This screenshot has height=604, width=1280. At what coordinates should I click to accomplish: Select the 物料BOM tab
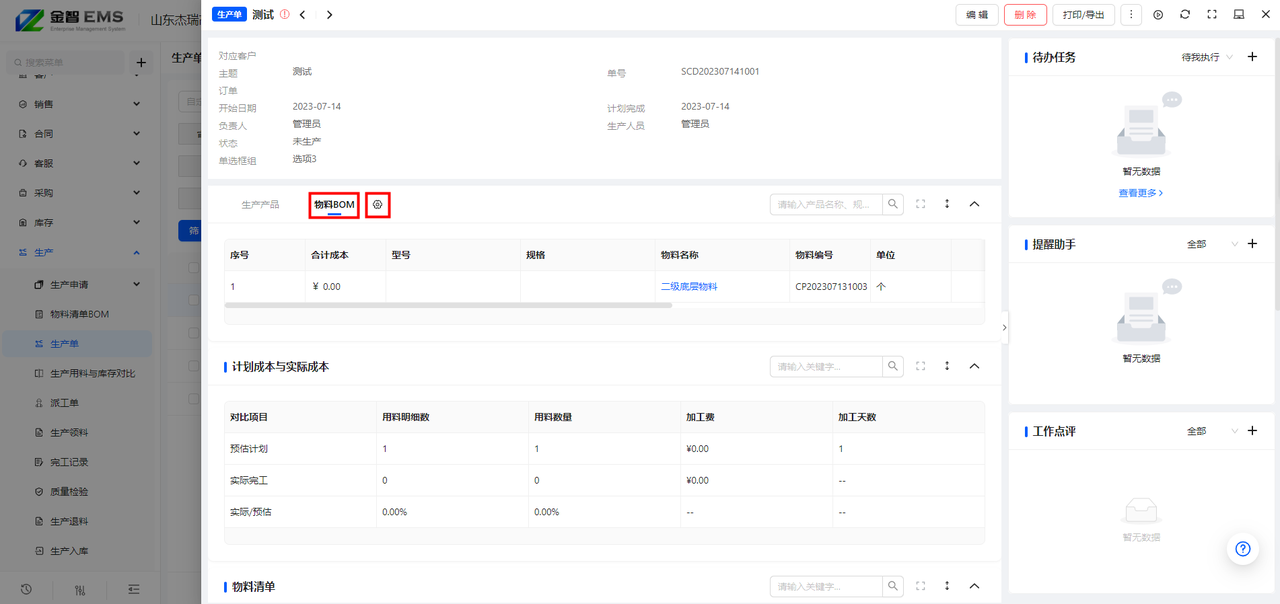click(334, 205)
